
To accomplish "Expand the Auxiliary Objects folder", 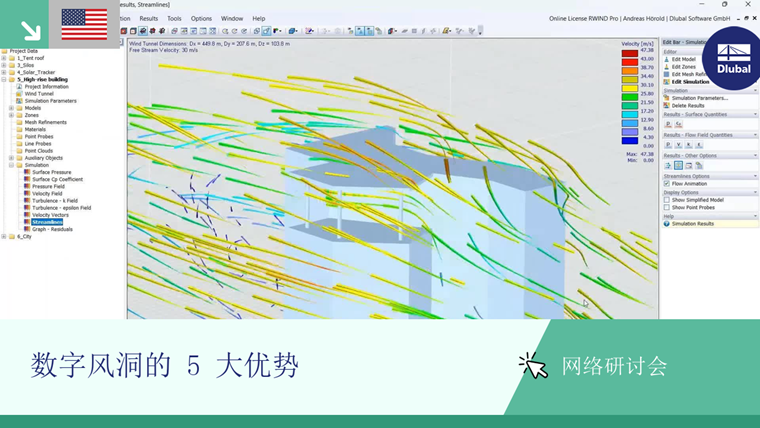I will tap(11, 158).
